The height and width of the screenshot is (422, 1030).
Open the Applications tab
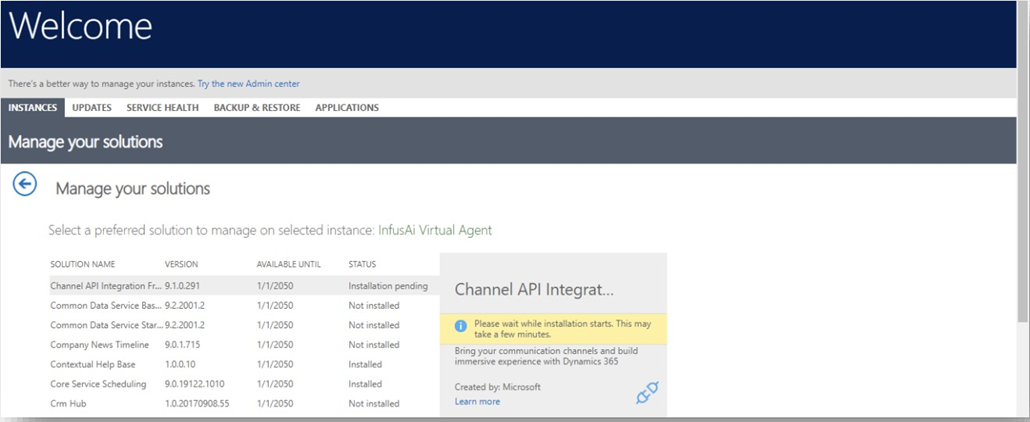347,108
